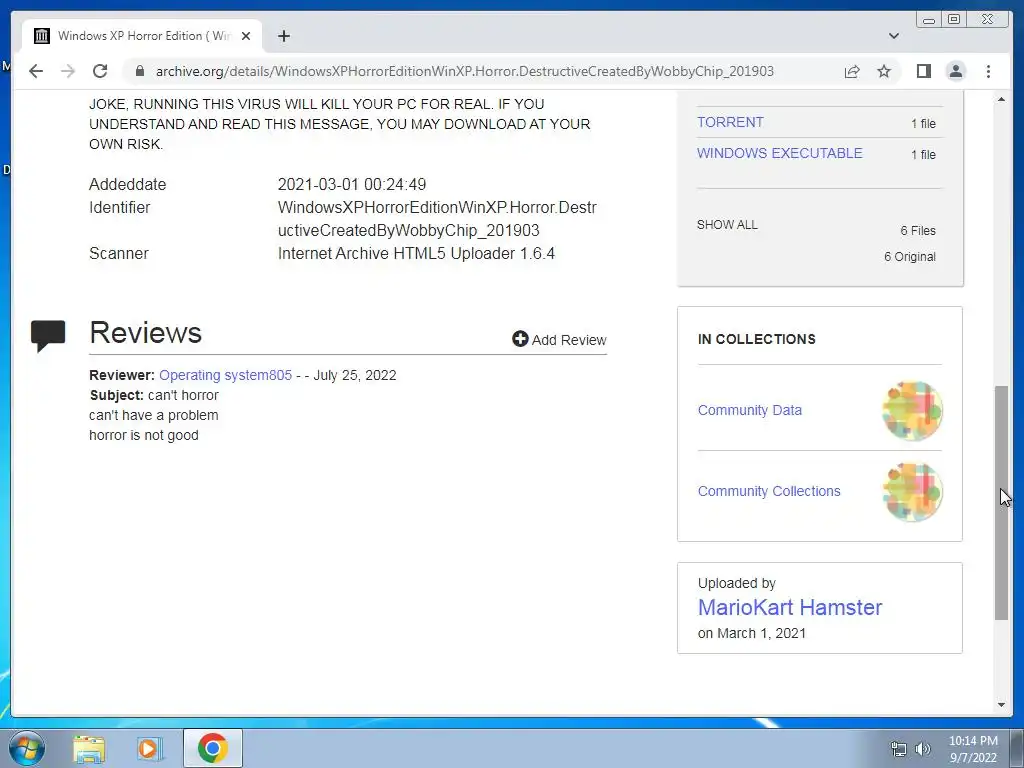
Task: Click the '6 Files' count text
Action: [918, 231]
